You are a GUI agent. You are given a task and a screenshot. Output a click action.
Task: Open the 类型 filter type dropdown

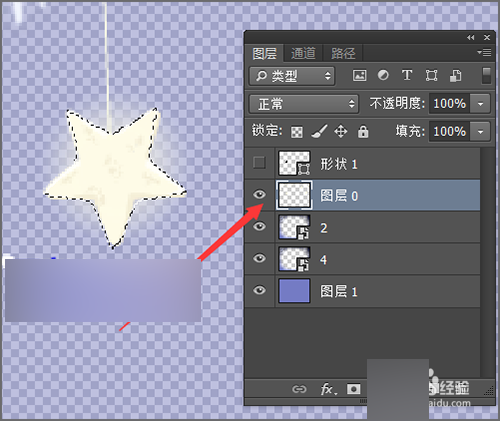[x=292, y=76]
